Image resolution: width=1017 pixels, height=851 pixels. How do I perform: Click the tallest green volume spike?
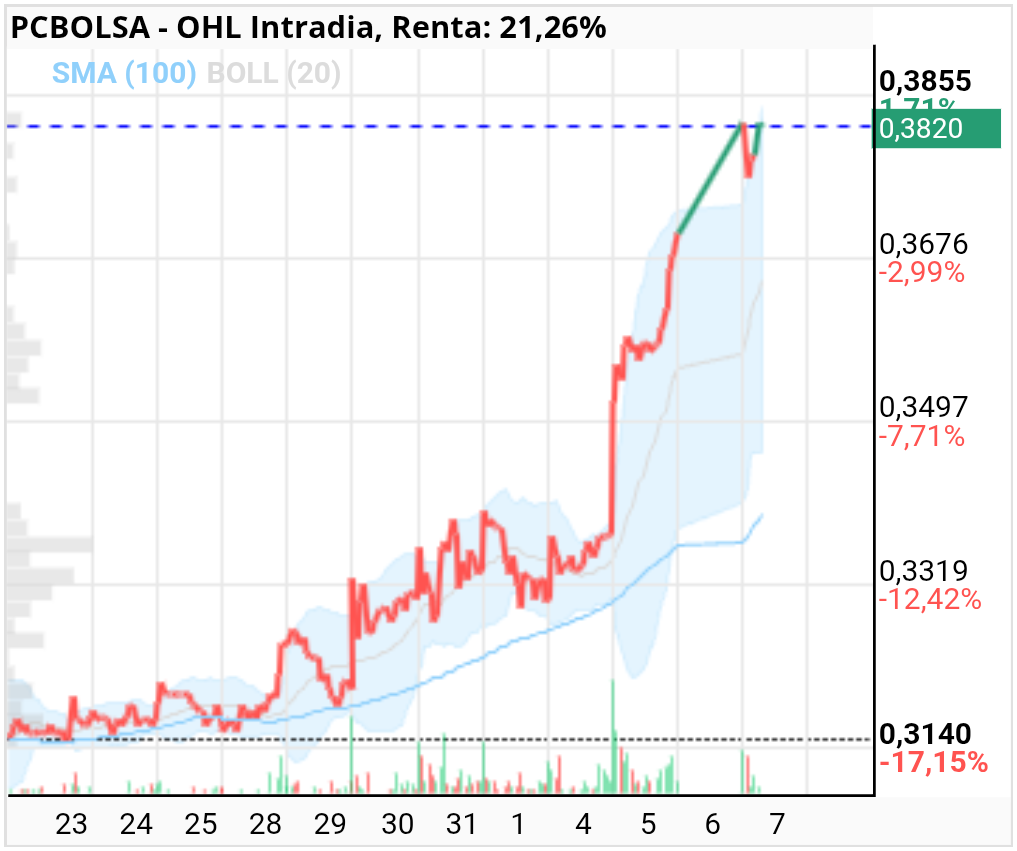613,736
